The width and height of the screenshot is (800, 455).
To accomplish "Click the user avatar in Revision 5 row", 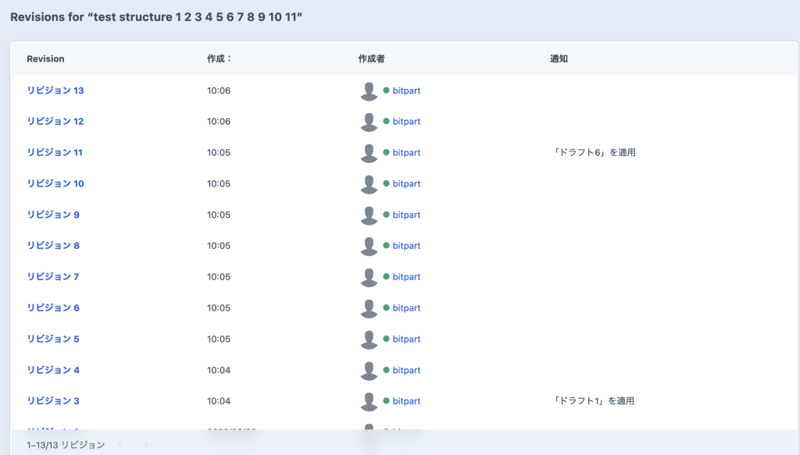I will coord(369,339).
